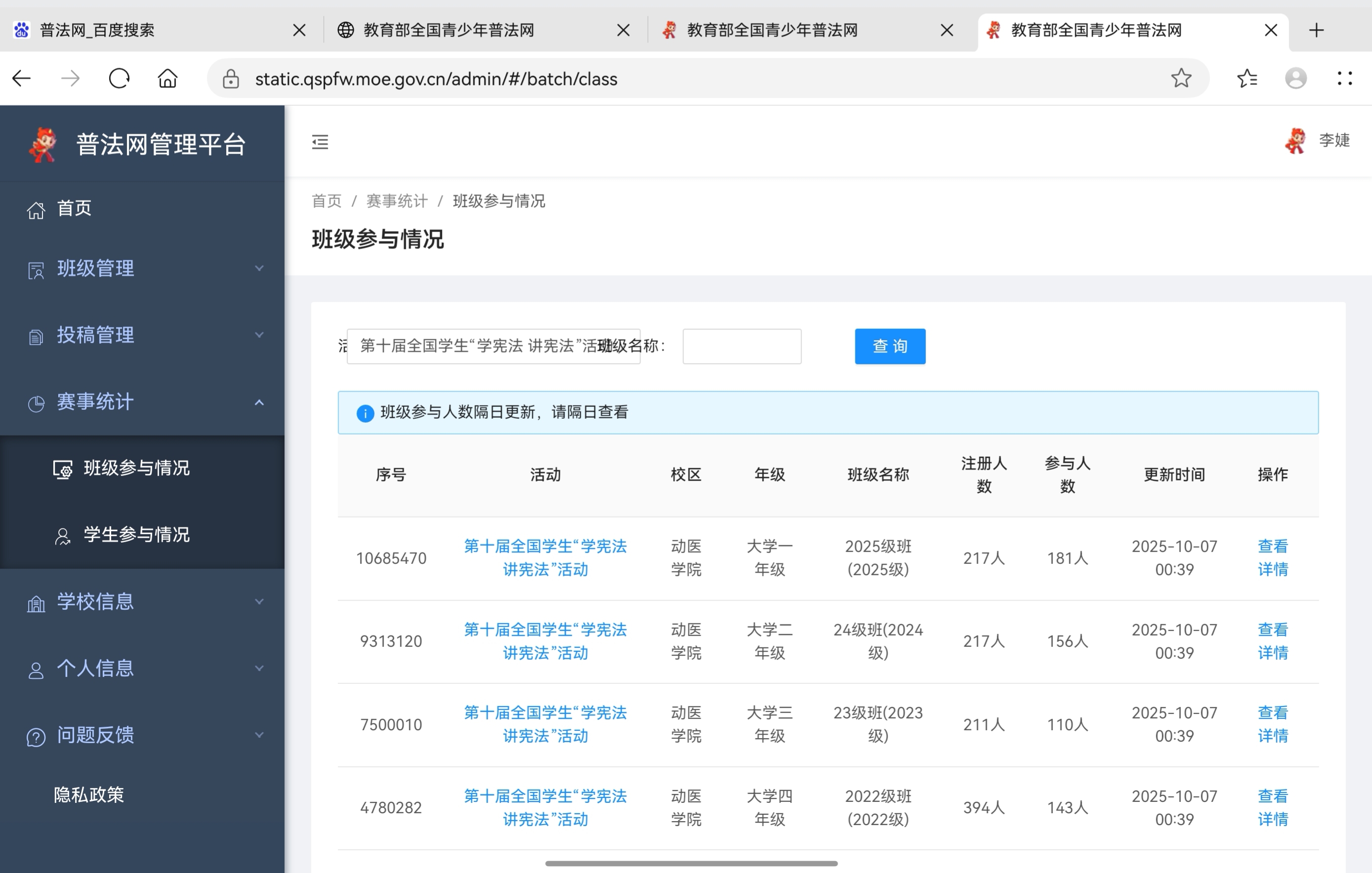This screenshot has width=1372, height=873.
Task: Click the sidebar collapse icon above breadcrumbs
Action: coord(320,142)
